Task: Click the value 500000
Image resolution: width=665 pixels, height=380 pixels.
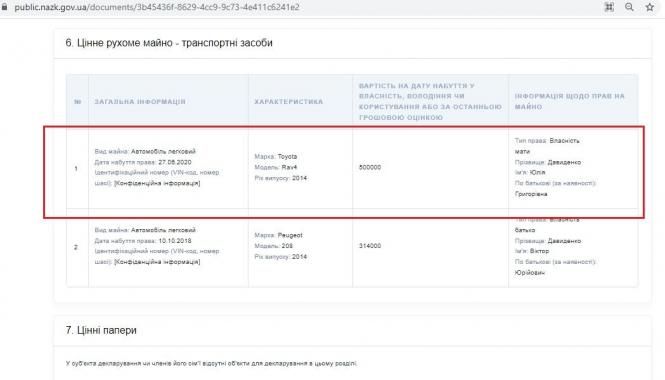Action: [370, 167]
